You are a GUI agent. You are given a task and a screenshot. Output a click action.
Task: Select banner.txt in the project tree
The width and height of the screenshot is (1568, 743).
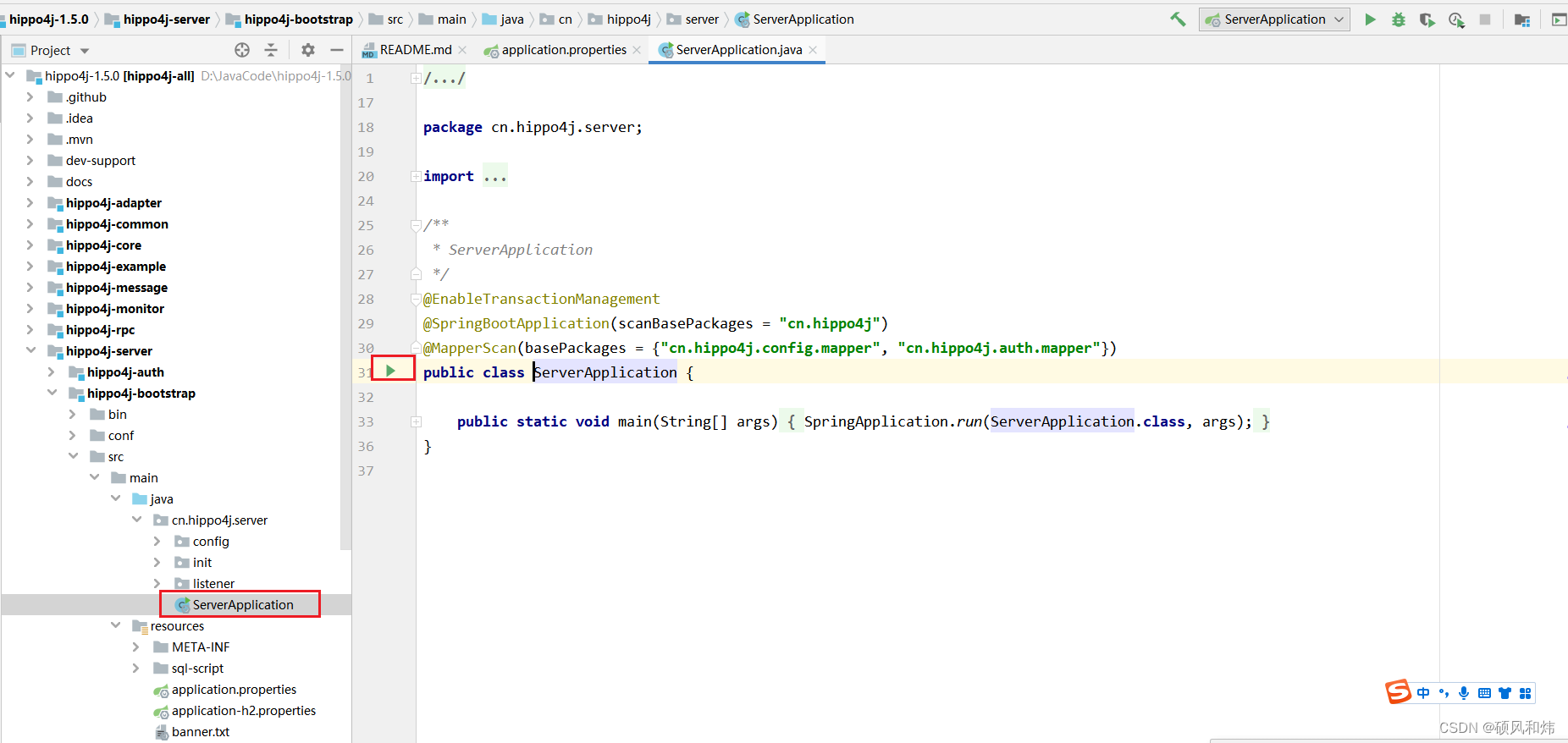pyautogui.click(x=200, y=732)
